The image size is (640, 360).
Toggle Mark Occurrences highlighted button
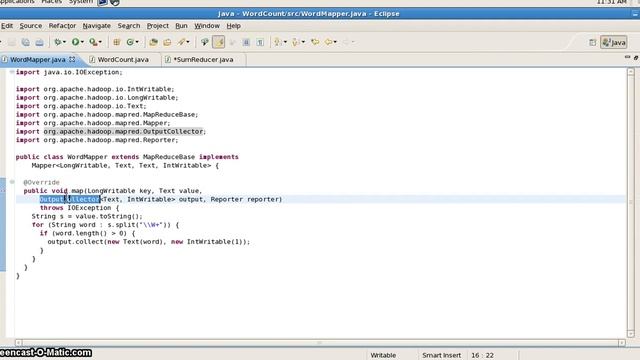point(218,42)
